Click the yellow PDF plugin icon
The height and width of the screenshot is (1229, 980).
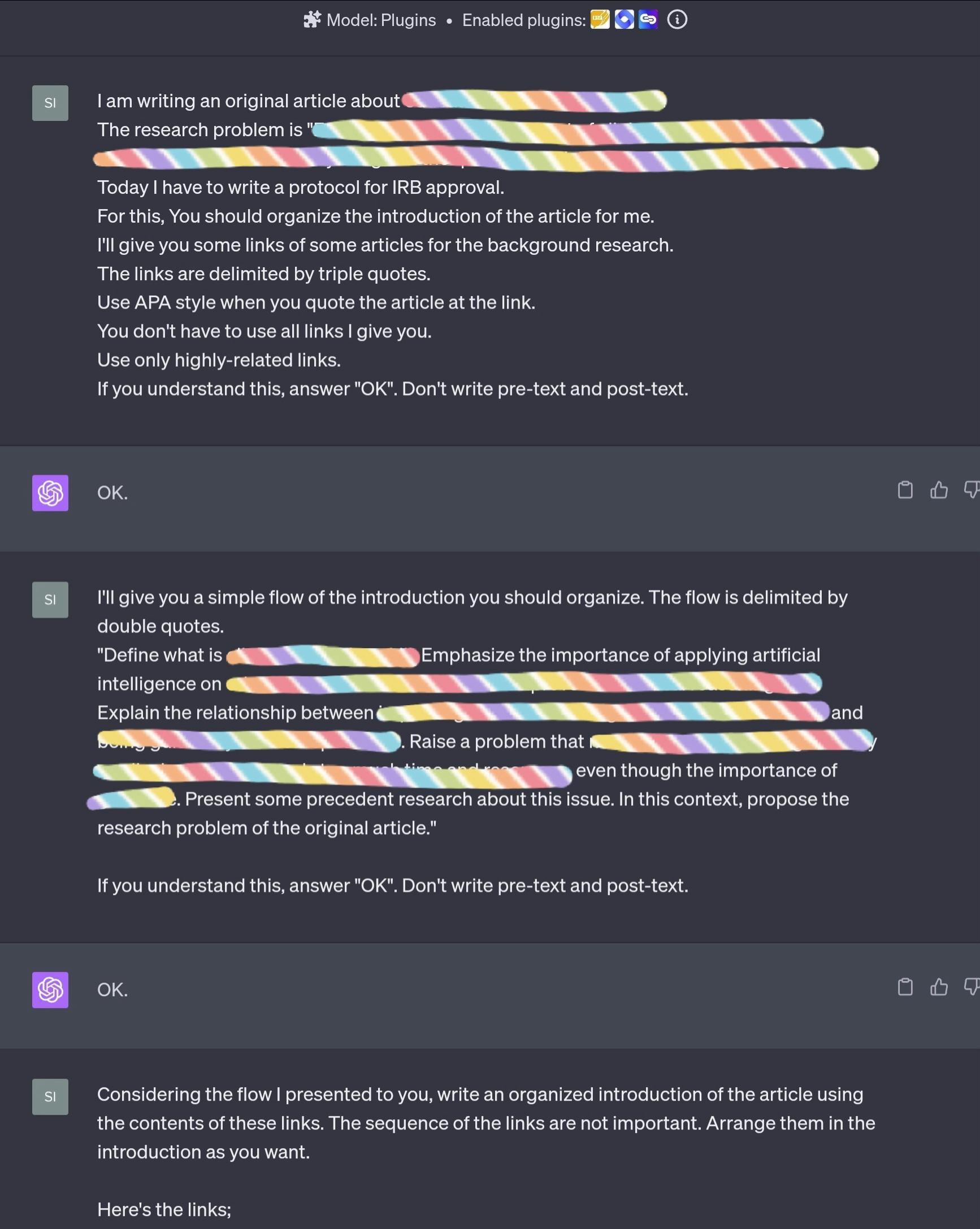[x=600, y=20]
